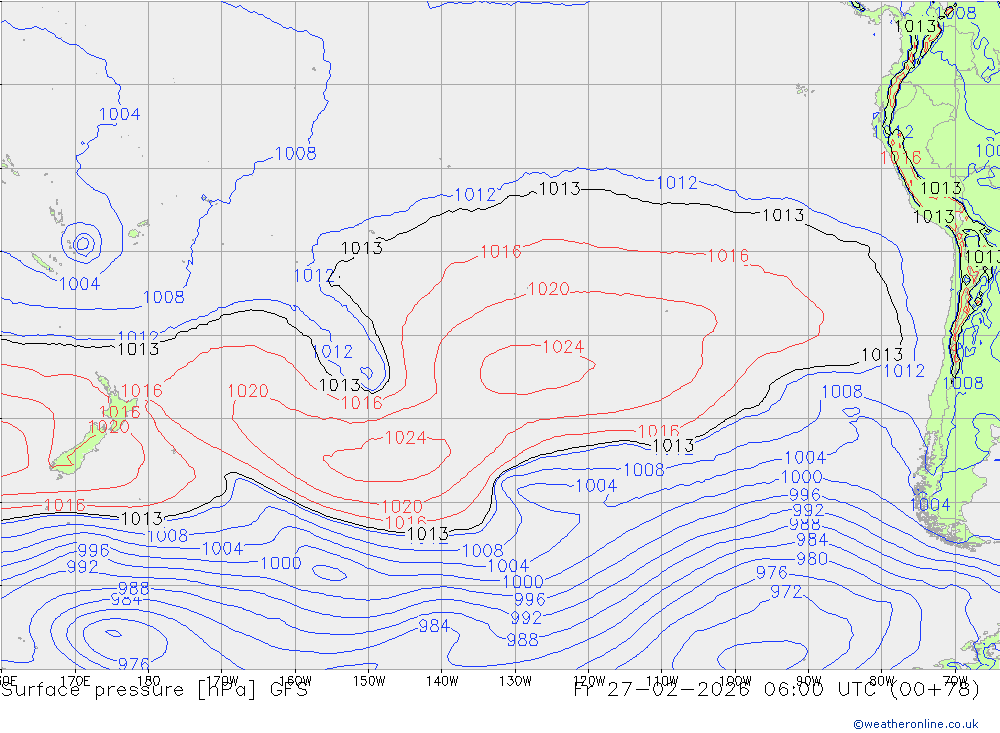Click the blue 980 isobar label
Viewport: 1000px width, 733px height.
(x=812, y=559)
